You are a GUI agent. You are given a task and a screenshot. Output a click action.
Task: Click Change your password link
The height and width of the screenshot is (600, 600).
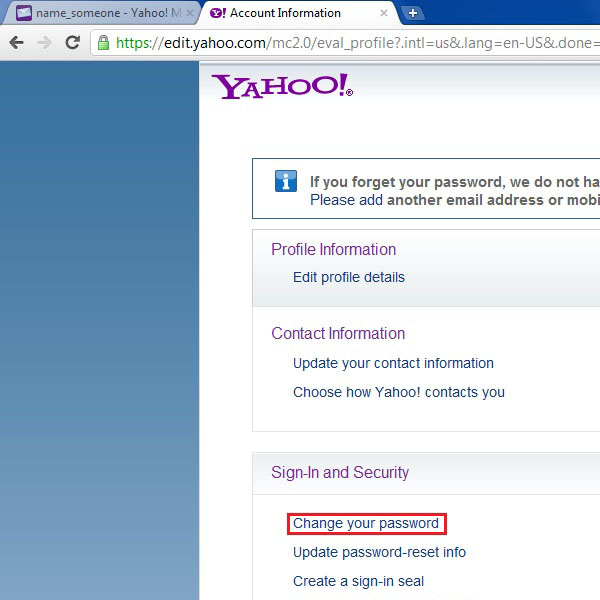(x=366, y=523)
